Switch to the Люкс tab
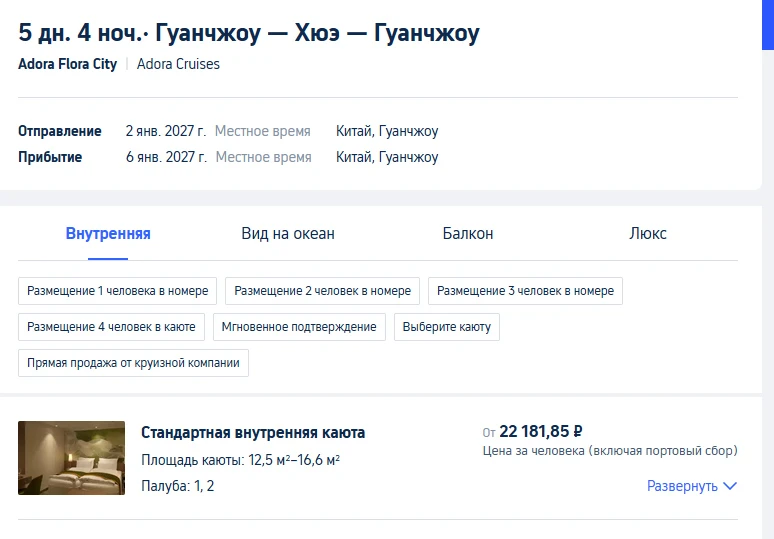The image size is (774, 539). [648, 233]
